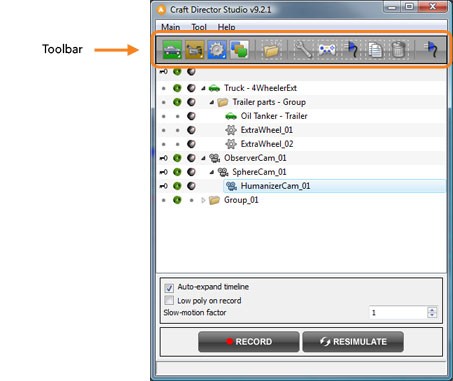
Task: Click the gray sphere in the column header row
Action: point(191,71)
